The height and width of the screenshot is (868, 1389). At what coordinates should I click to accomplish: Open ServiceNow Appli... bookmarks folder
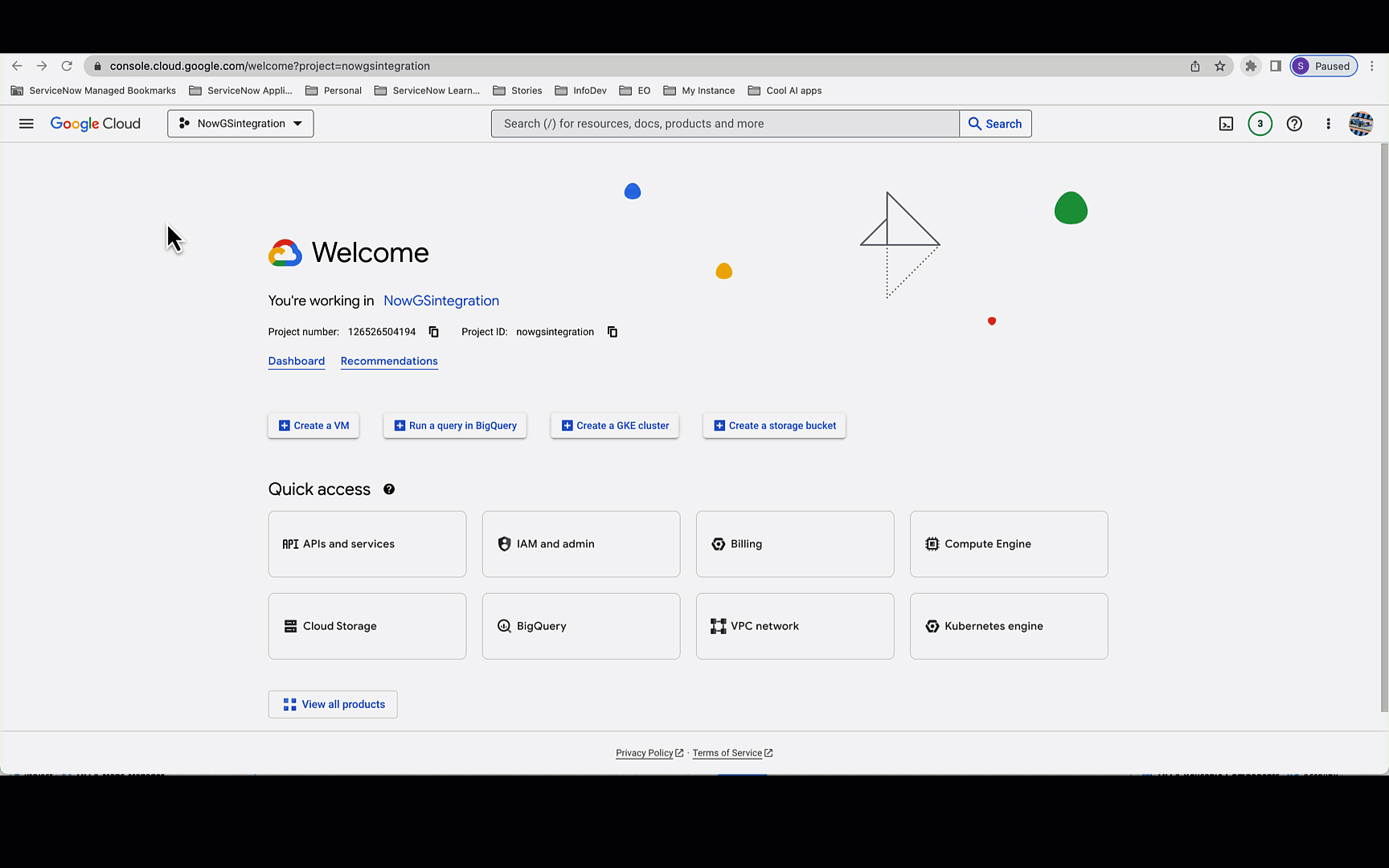coord(240,91)
